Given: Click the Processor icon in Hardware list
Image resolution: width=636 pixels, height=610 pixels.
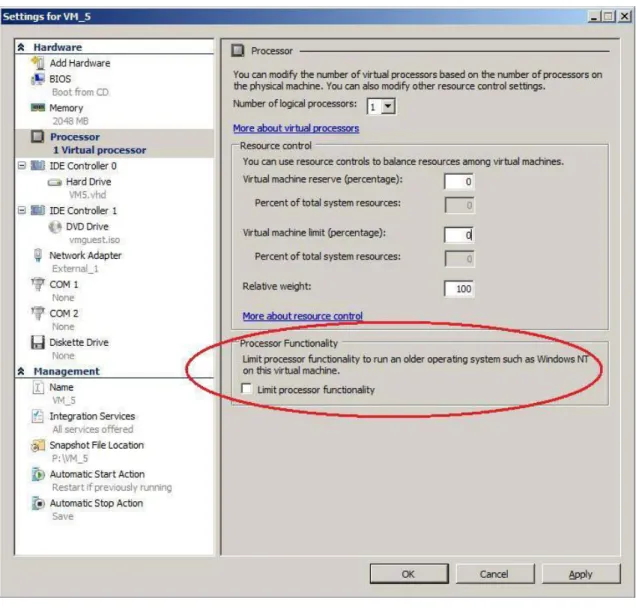Looking at the screenshot, I should click(x=37, y=136).
